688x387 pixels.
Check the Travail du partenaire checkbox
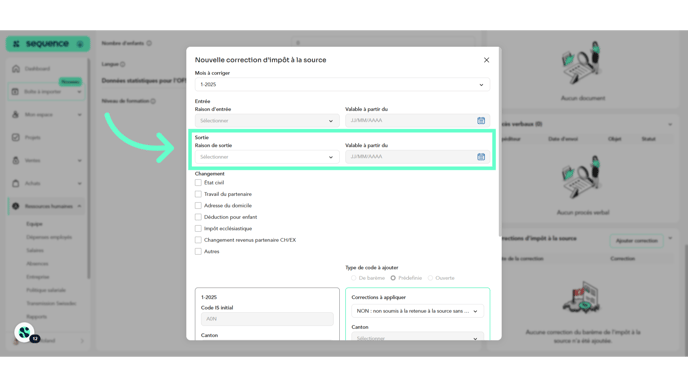click(198, 194)
